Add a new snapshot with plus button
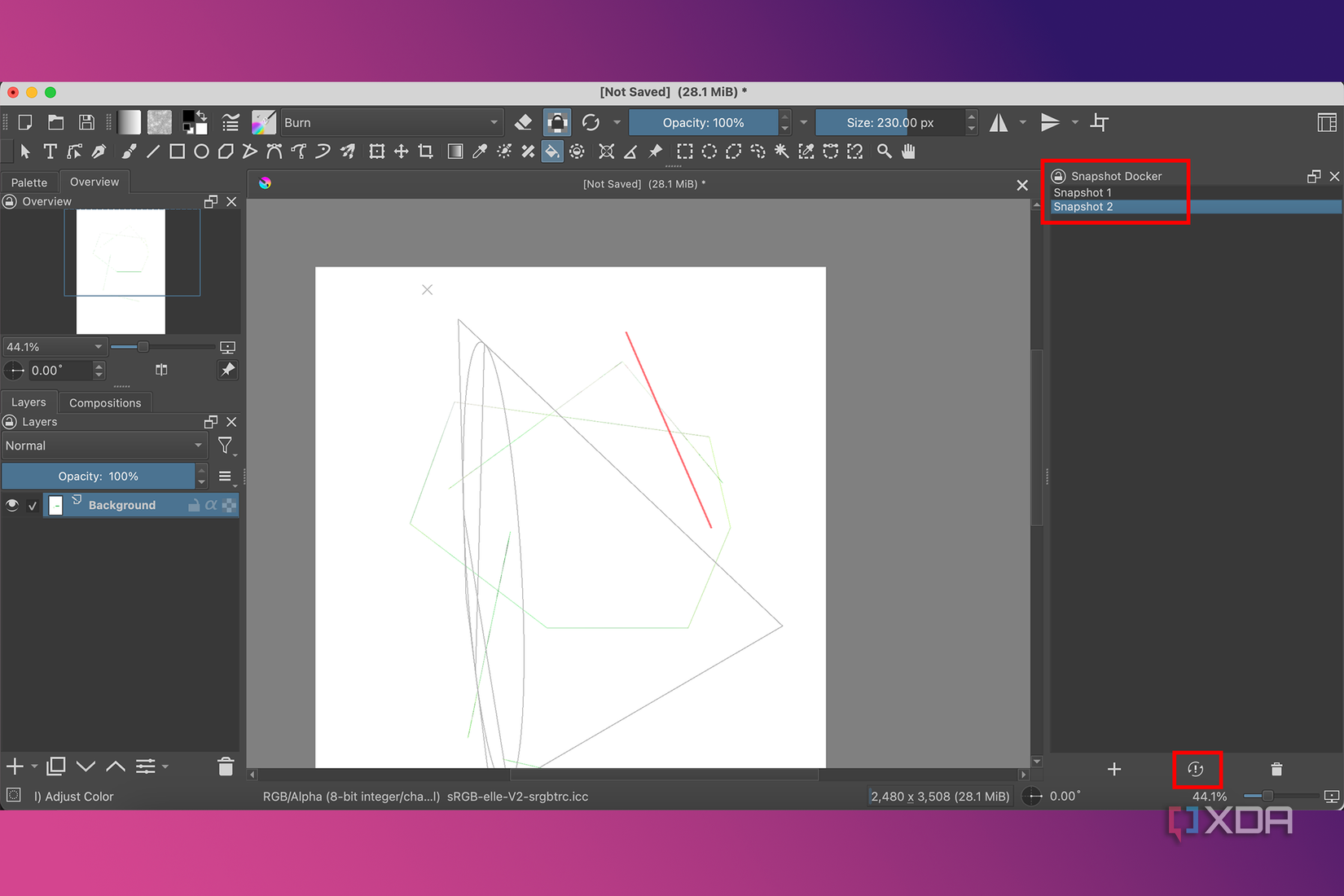The image size is (1344, 896). [1114, 769]
